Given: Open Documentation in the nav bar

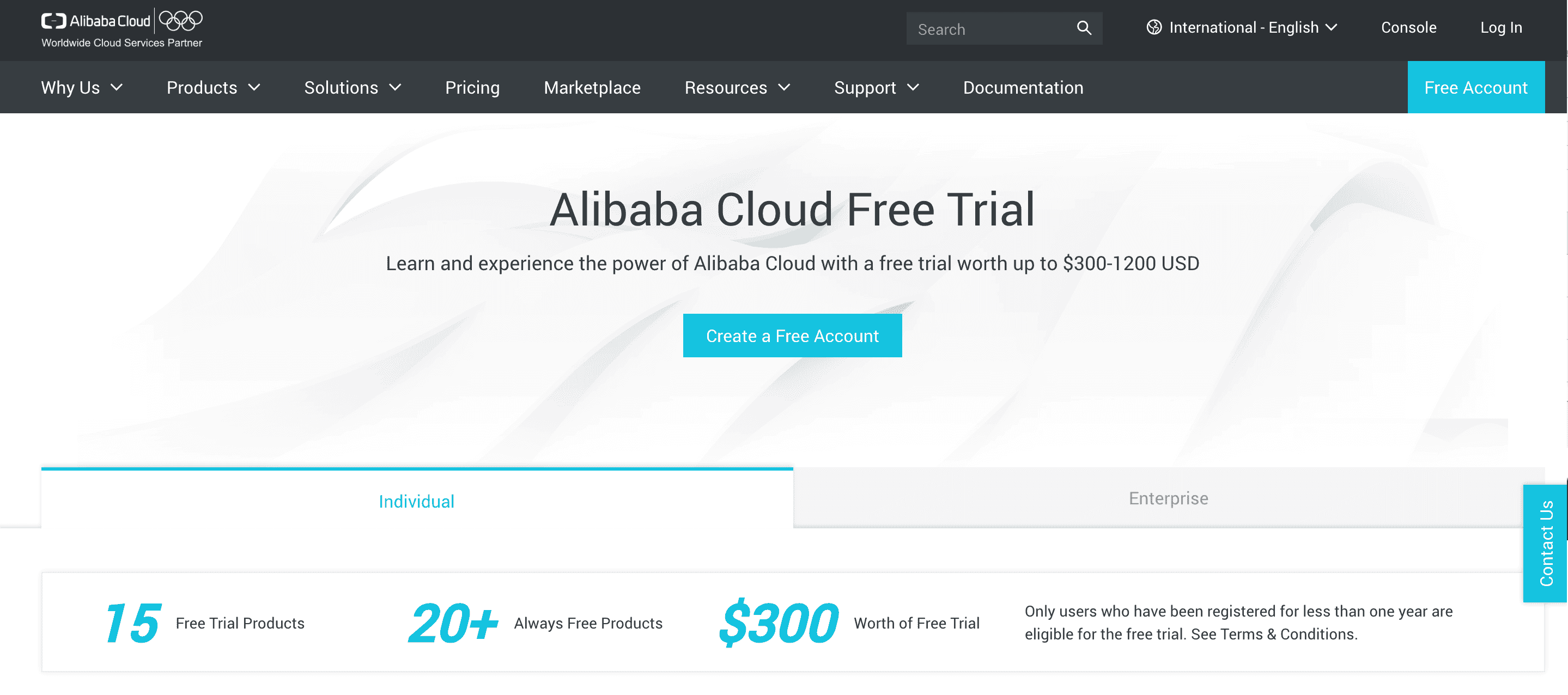Looking at the screenshot, I should coord(1023,88).
